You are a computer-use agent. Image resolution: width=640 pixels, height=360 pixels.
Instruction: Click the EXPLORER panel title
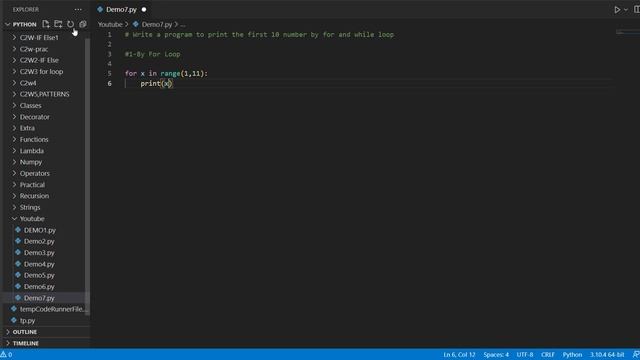click(x=25, y=9)
